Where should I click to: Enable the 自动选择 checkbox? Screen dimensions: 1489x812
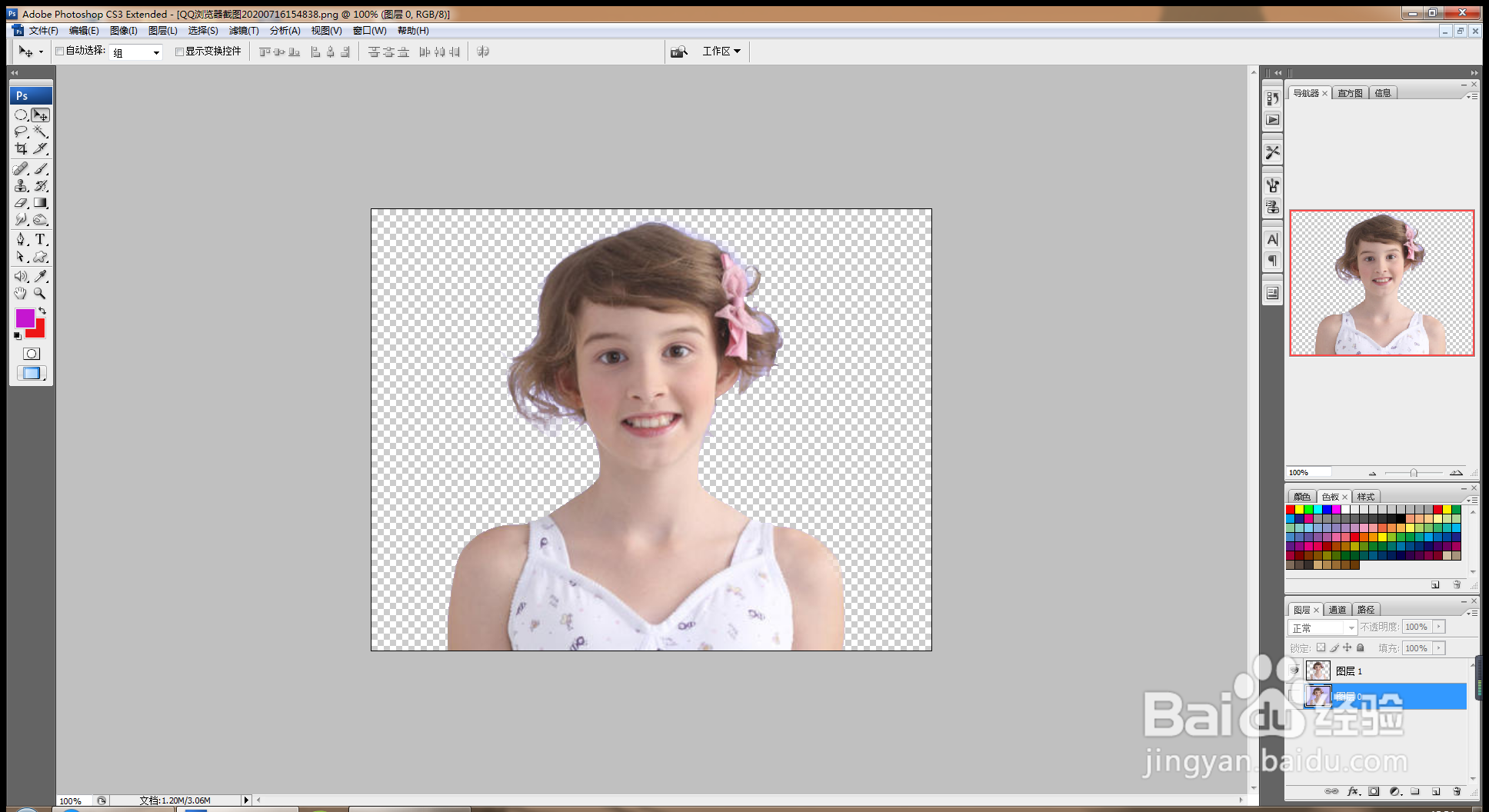[60, 52]
